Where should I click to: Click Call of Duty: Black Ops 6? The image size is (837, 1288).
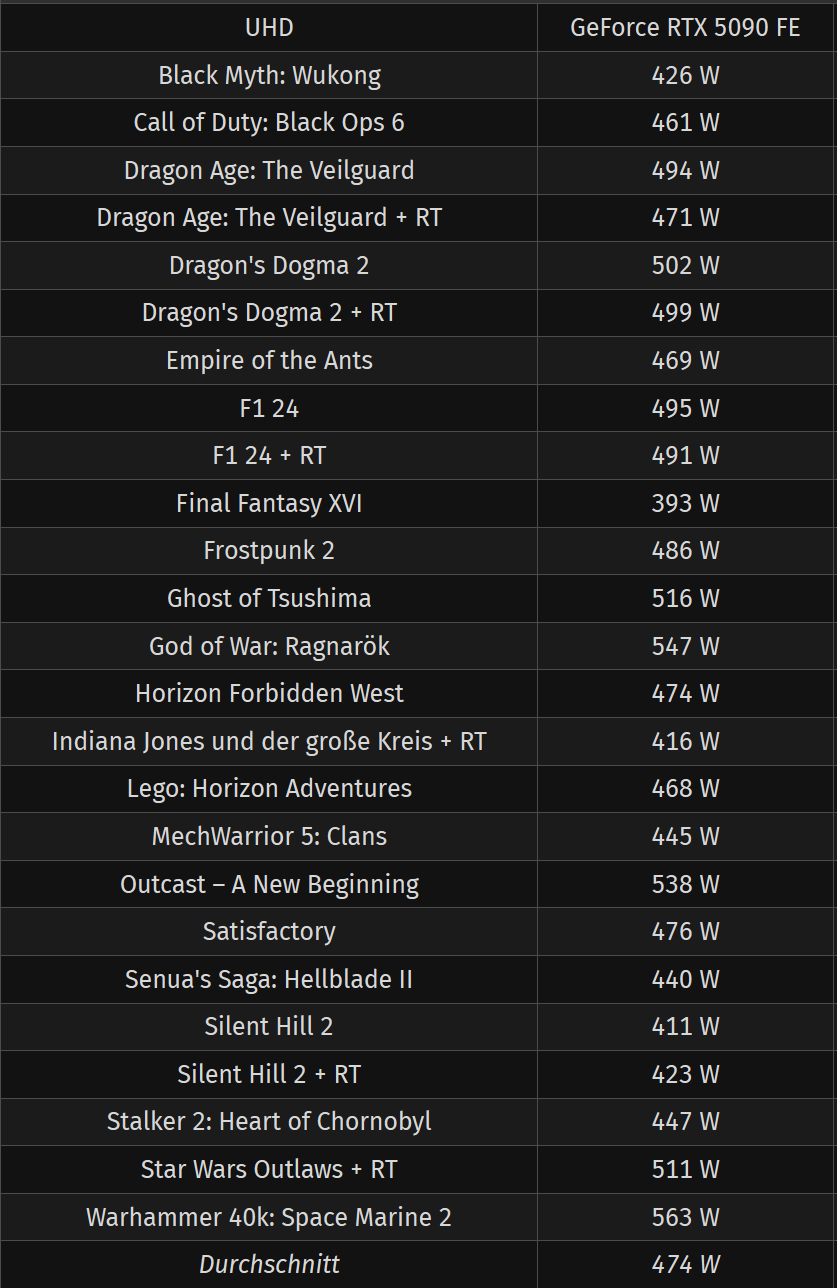click(269, 123)
